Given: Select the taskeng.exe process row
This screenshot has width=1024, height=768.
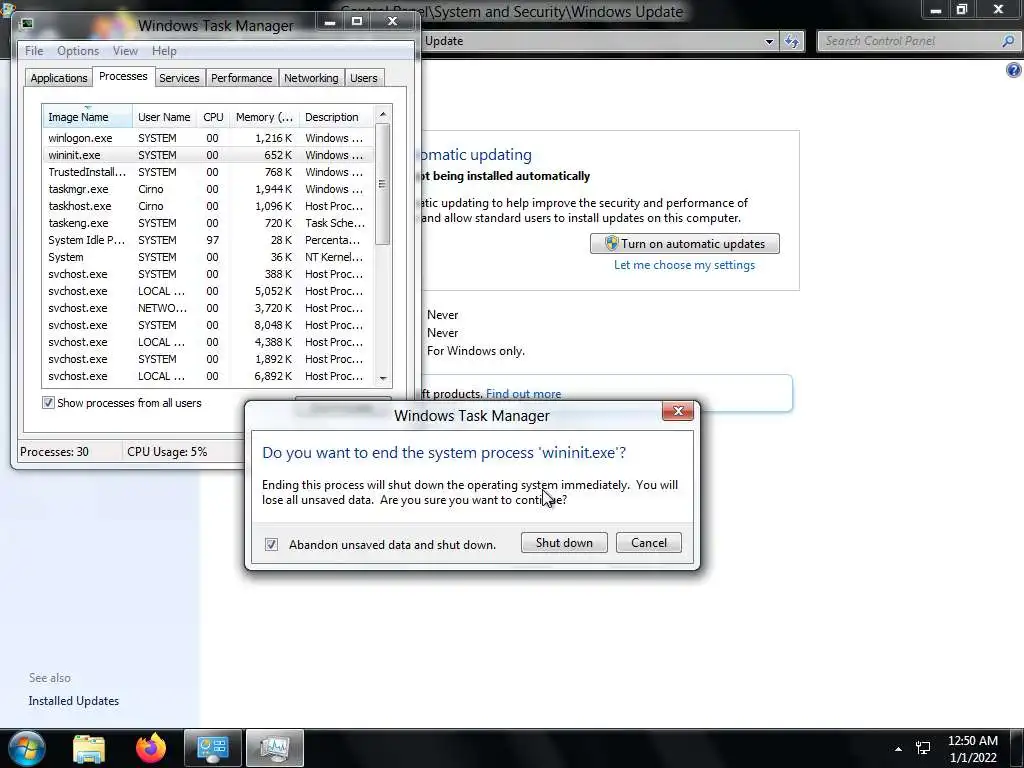Looking at the screenshot, I should click(x=209, y=223).
